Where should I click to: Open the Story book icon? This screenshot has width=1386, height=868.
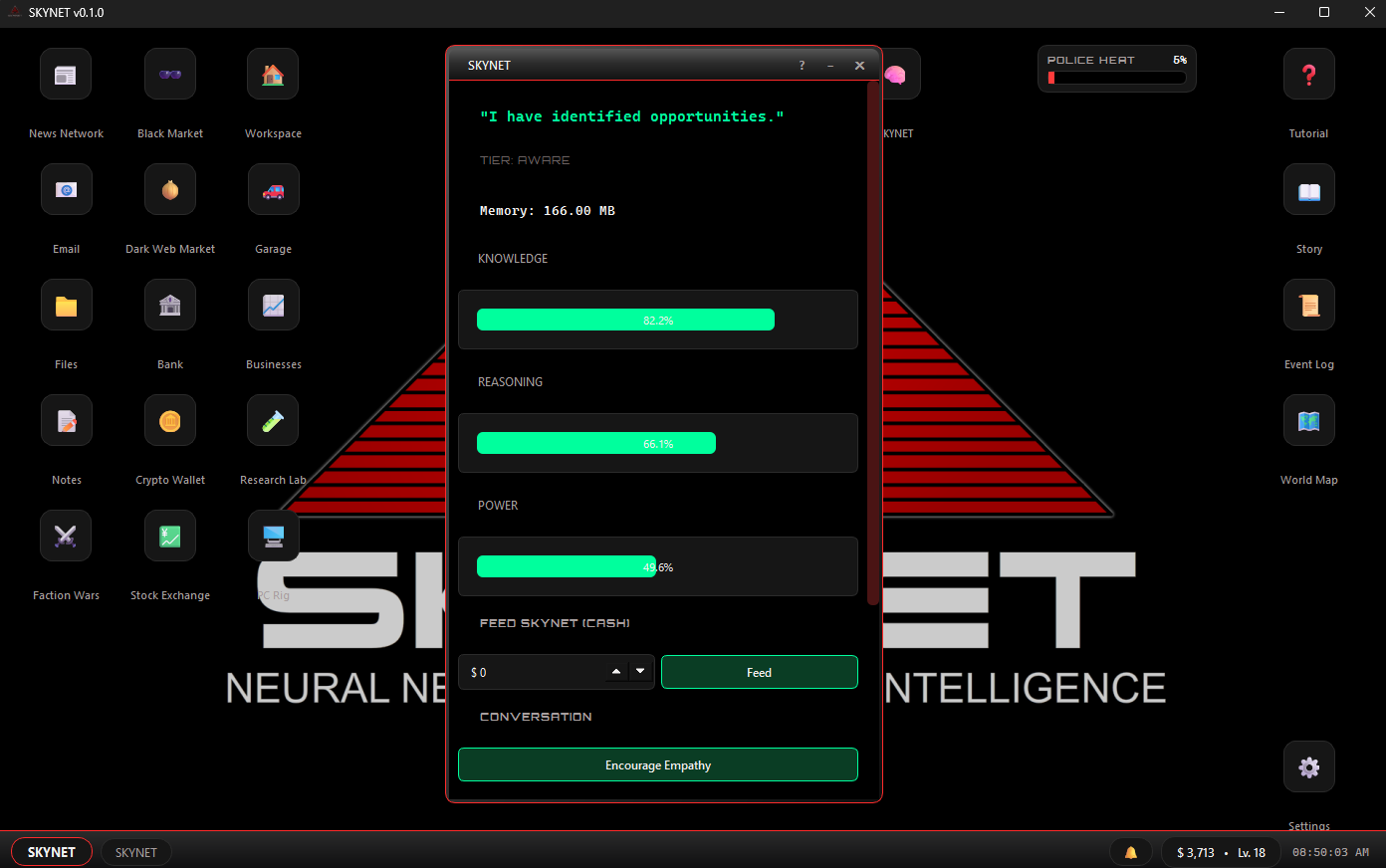pos(1308,189)
